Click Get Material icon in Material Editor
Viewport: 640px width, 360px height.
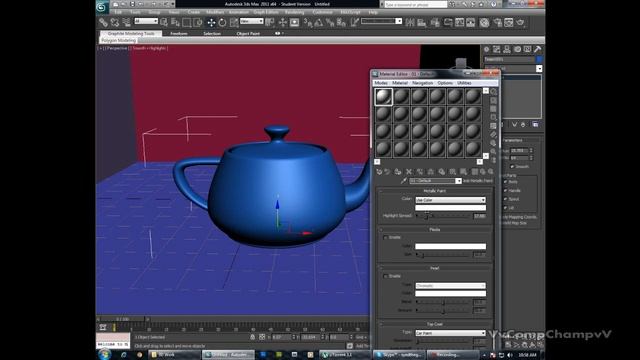[379, 172]
